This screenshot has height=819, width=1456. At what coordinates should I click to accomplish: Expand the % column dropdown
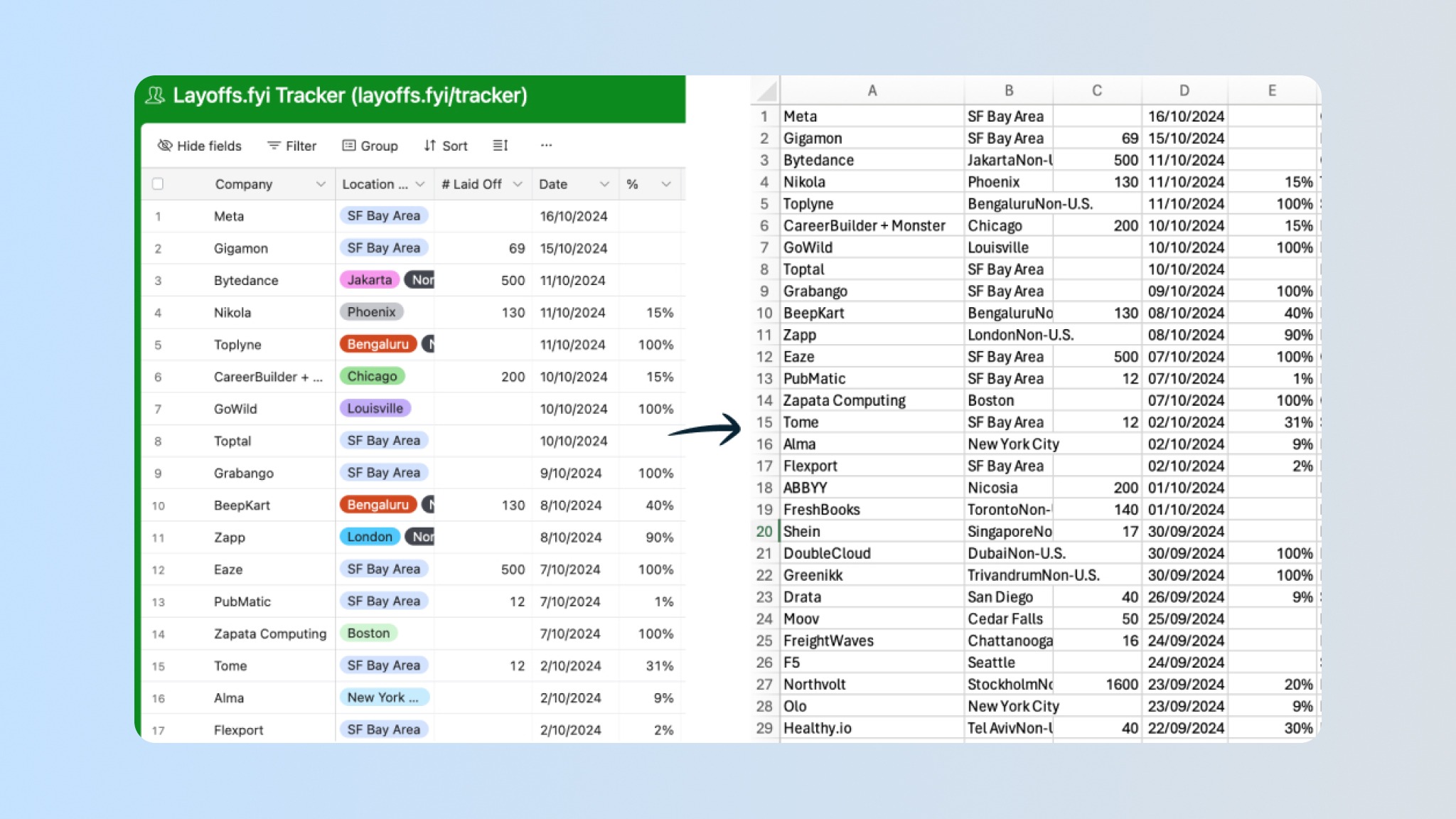point(666,184)
